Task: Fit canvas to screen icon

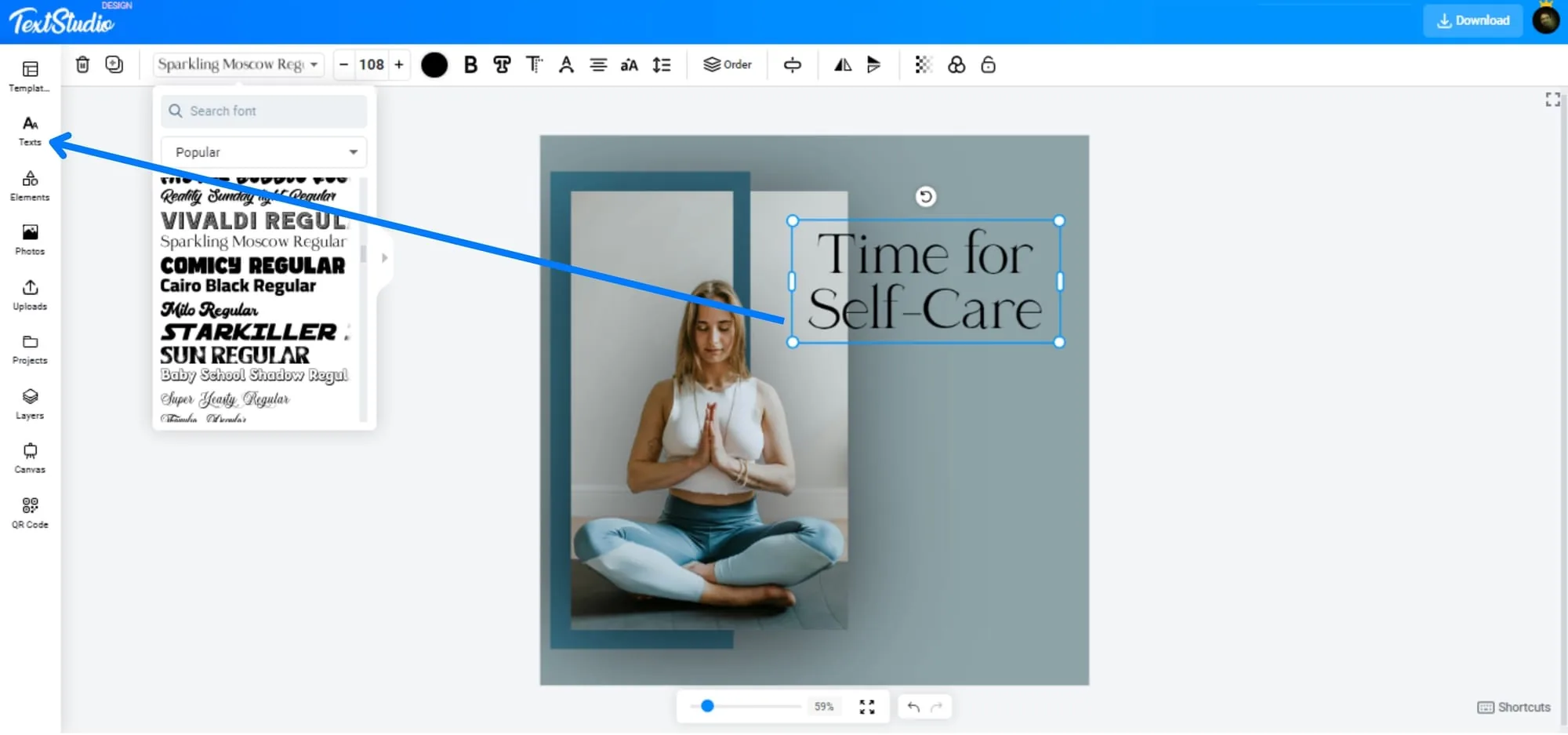Action: pos(867,707)
